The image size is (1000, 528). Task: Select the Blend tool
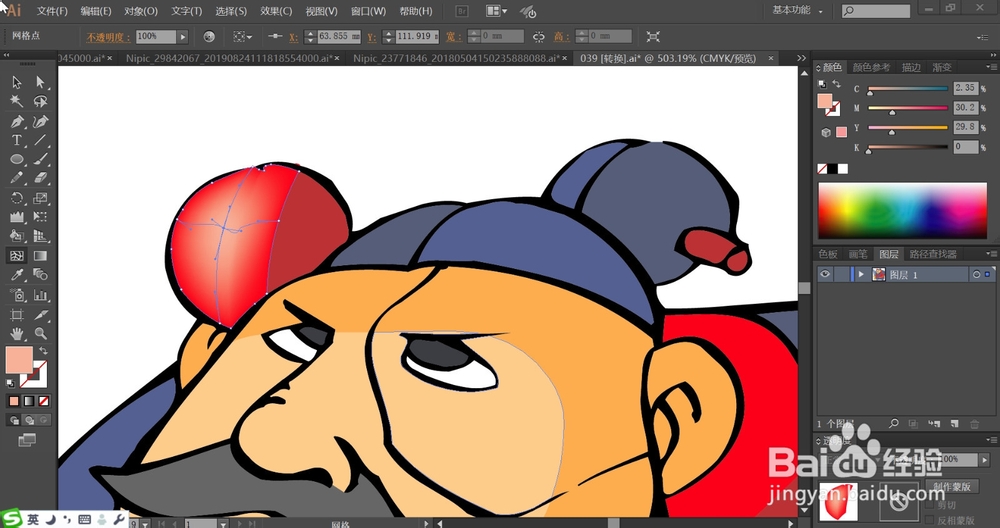pos(40,275)
